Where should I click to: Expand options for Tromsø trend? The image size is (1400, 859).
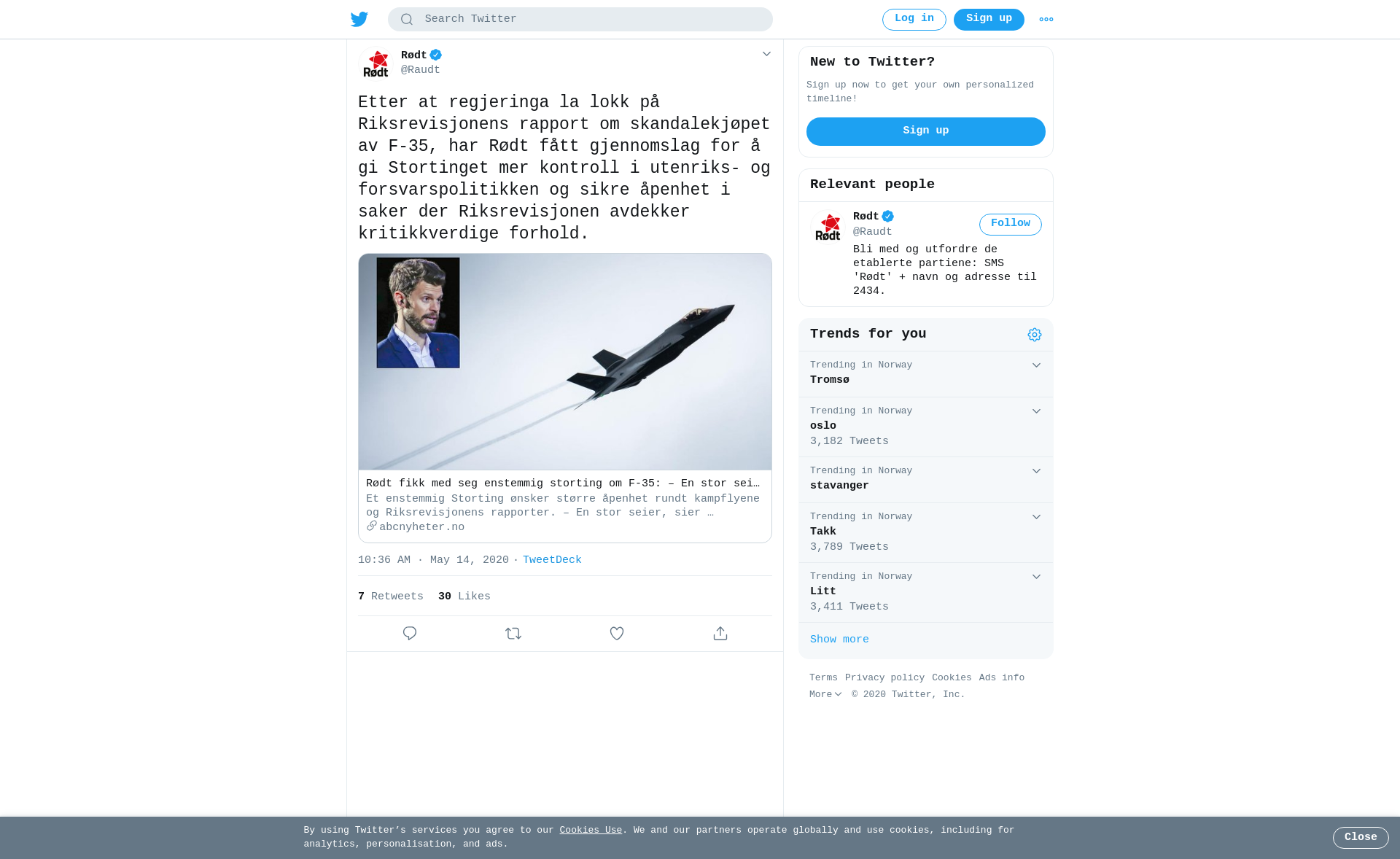[1036, 365]
